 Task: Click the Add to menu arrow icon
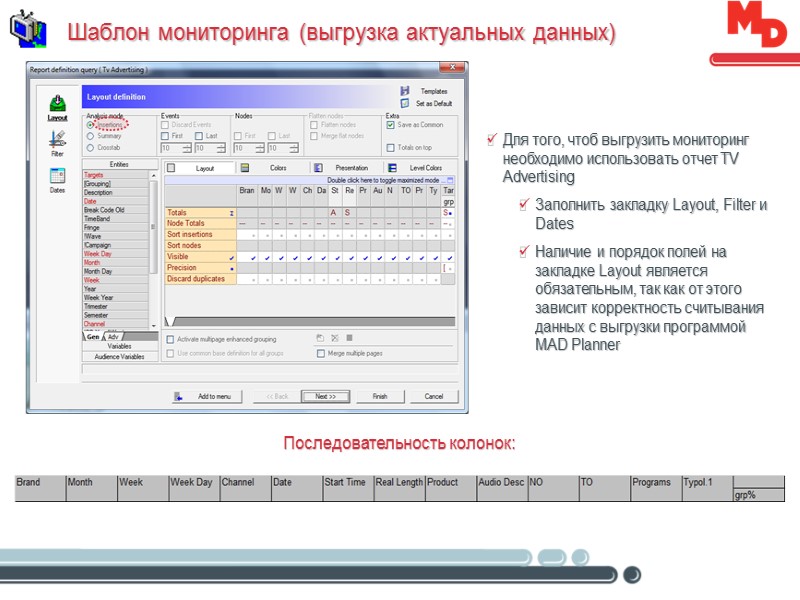[x=179, y=396]
